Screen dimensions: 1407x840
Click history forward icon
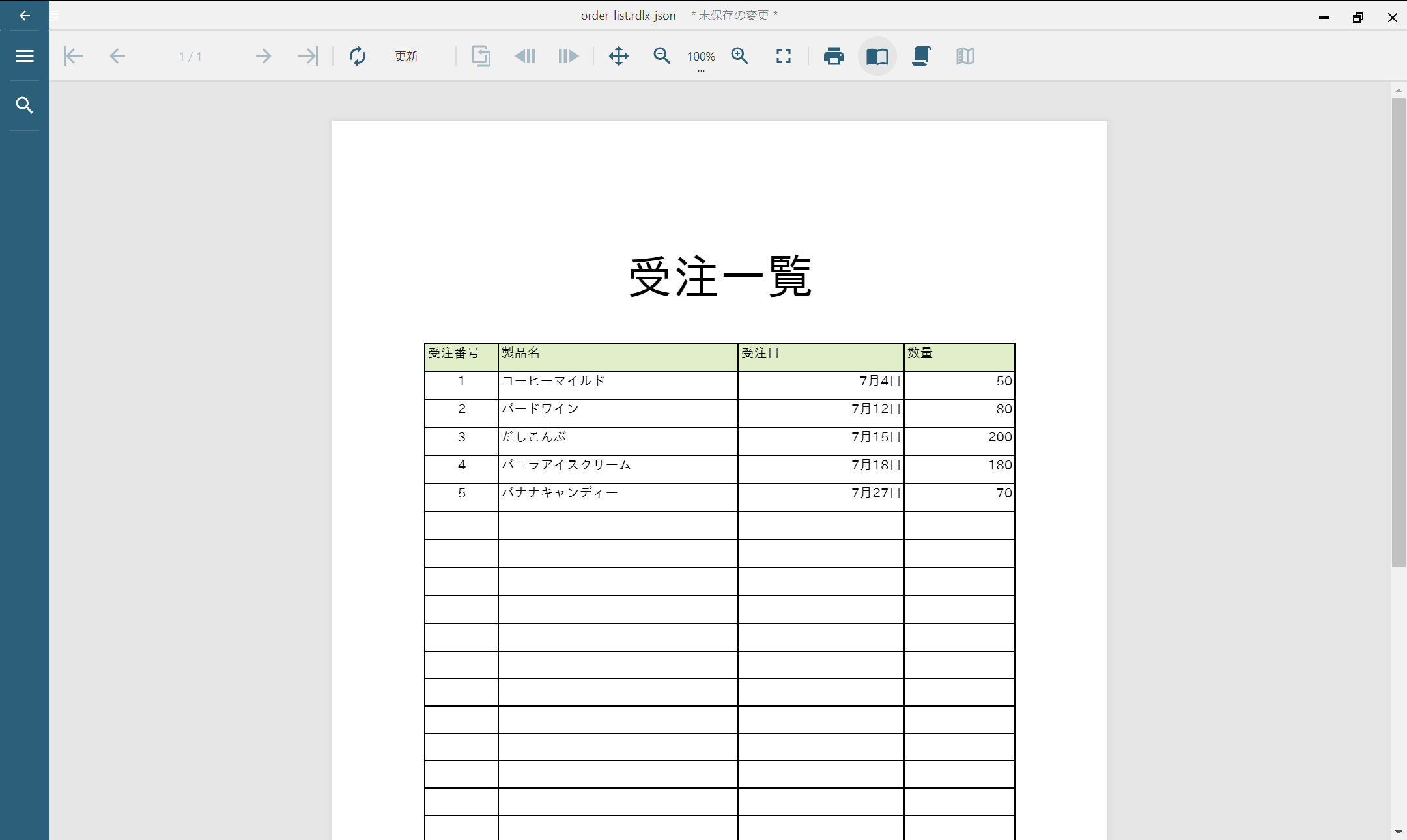569,56
